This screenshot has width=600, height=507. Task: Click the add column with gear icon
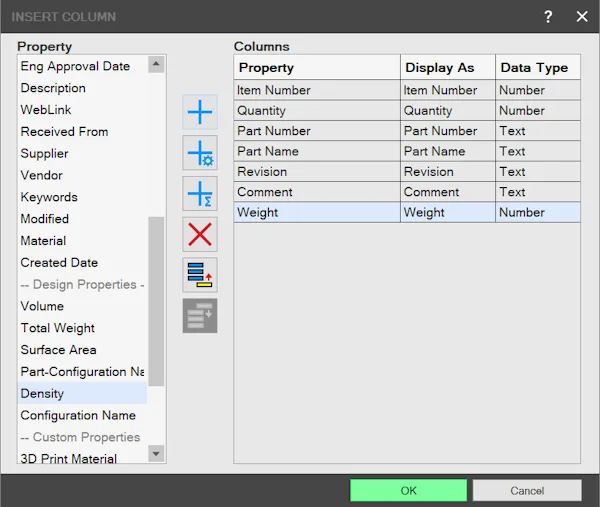[x=200, y=153]
